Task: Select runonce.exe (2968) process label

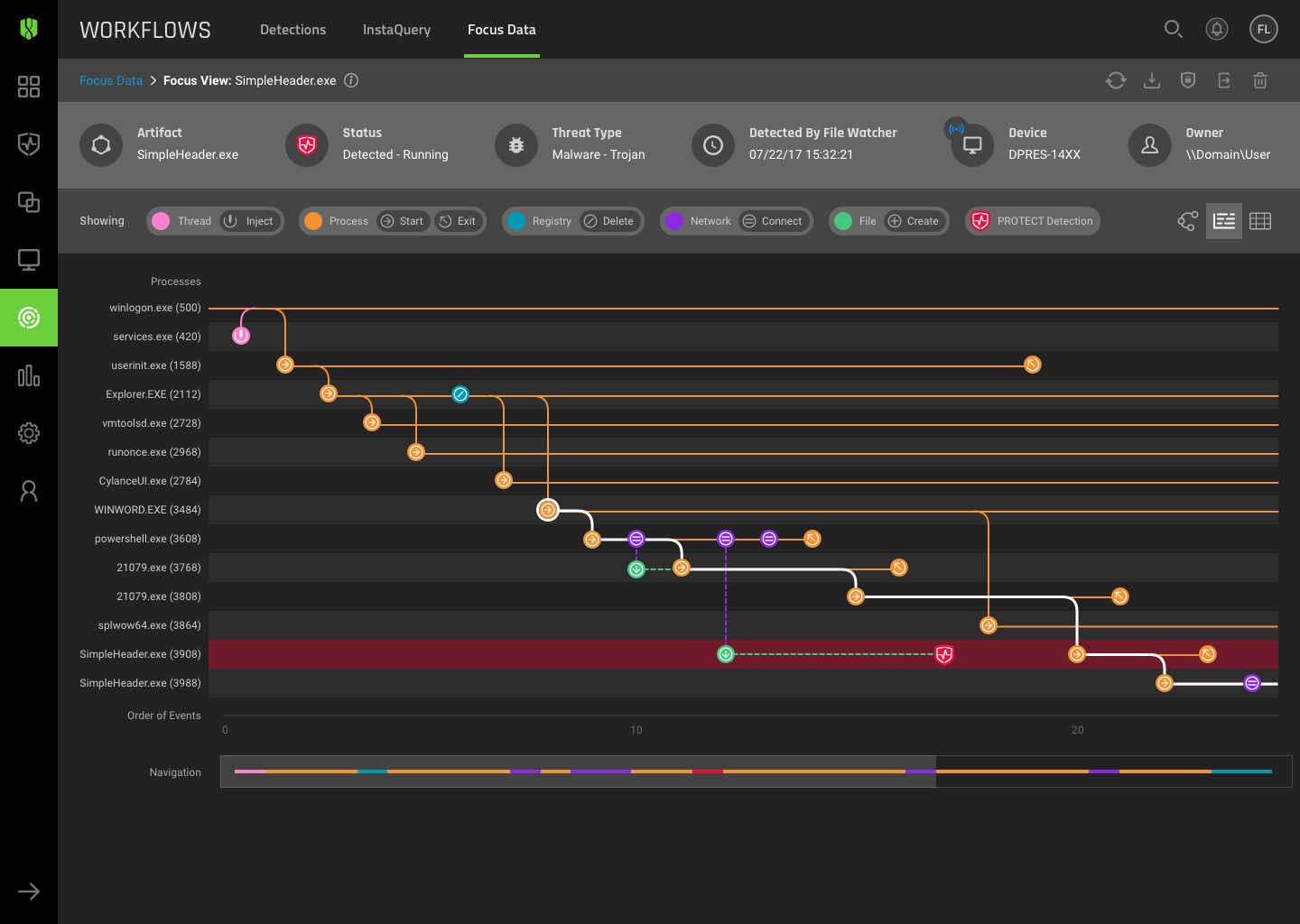Action: pos(154,452)
